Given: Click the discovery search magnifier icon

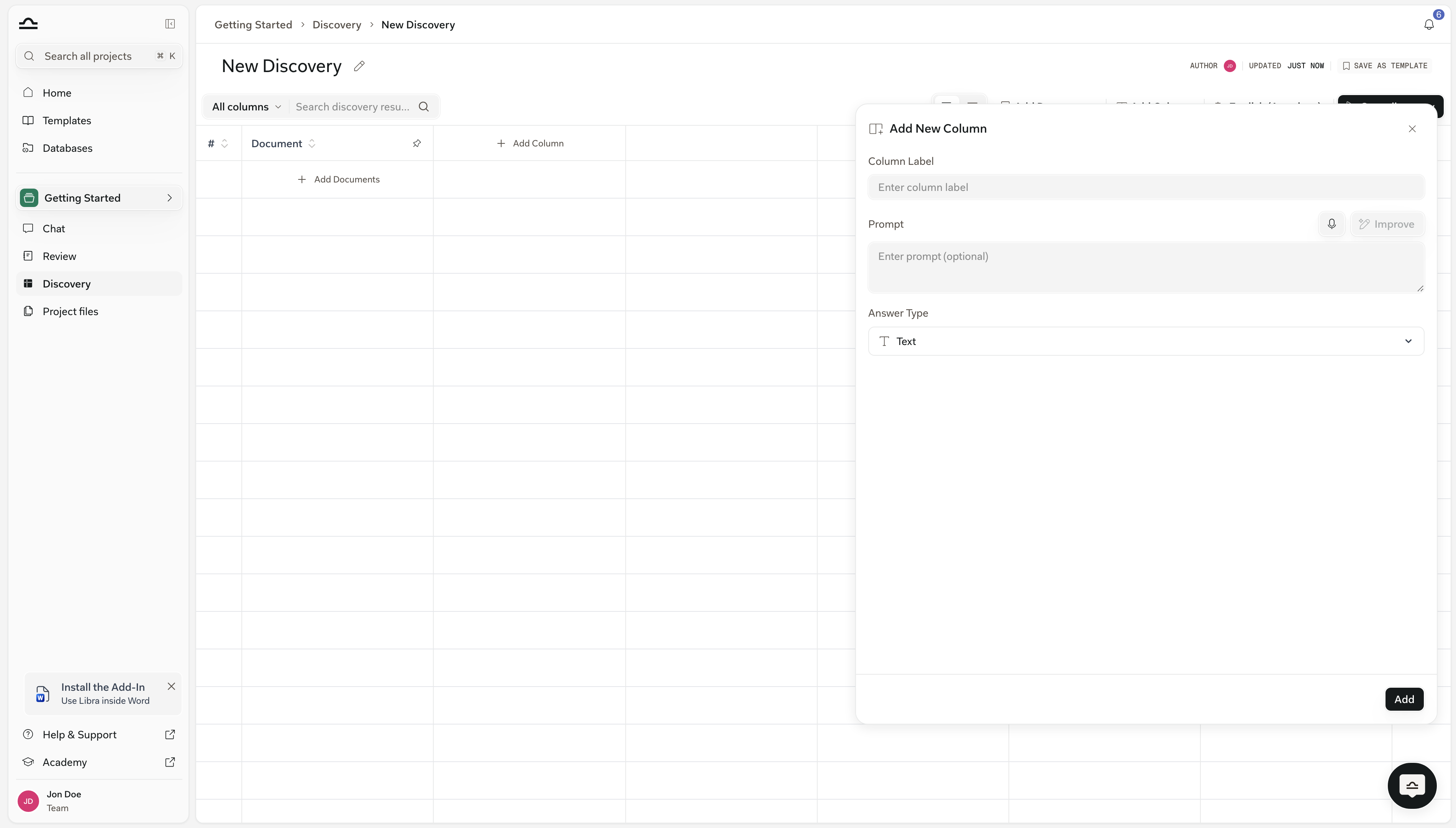Looking at the screenshot, I should tap(423, 106).
